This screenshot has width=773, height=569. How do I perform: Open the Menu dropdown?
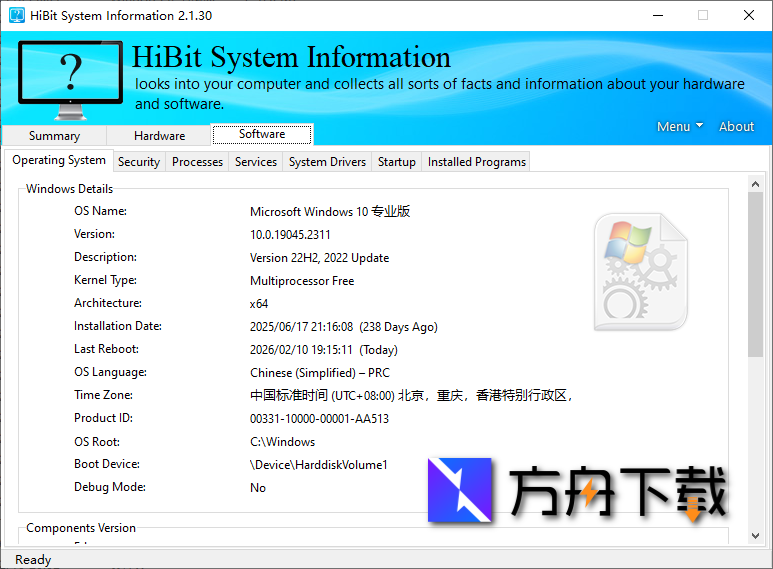[680, 127]
